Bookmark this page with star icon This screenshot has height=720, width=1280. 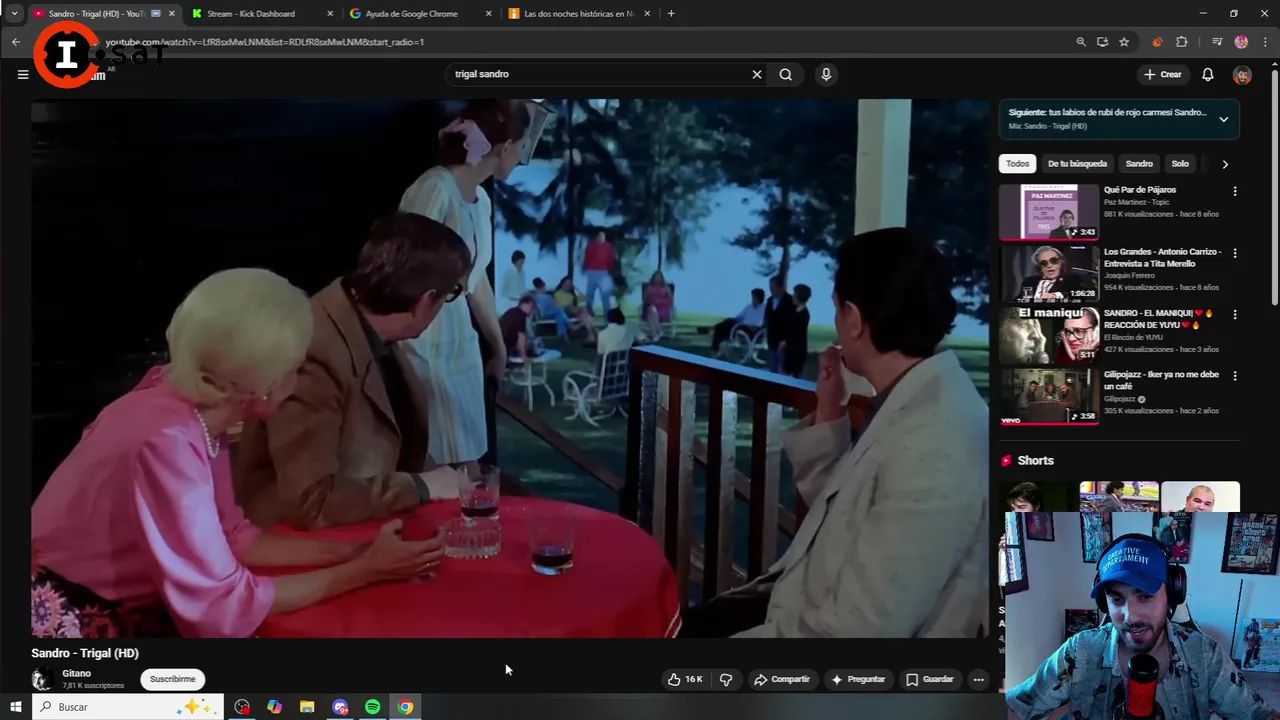[1124, 42]
